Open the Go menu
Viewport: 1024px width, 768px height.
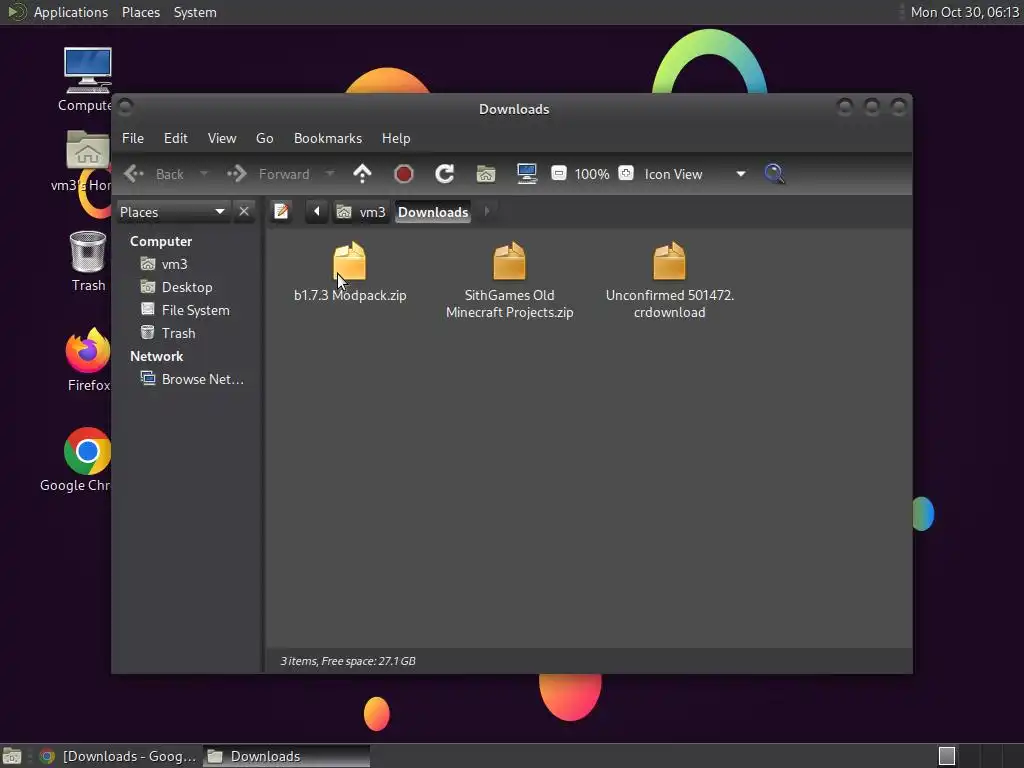point(264,138)
